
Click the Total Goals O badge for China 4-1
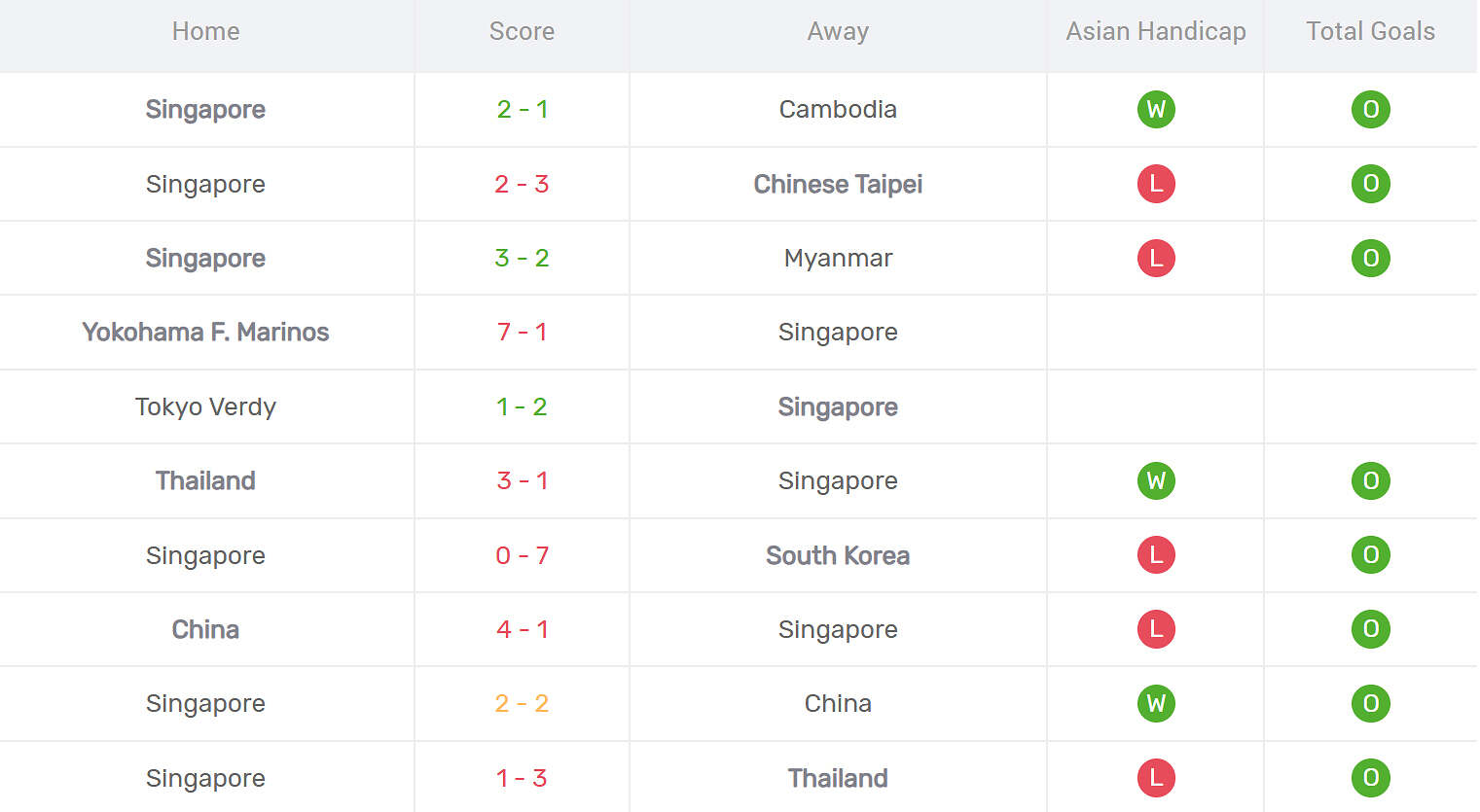tap(1370, 629)
